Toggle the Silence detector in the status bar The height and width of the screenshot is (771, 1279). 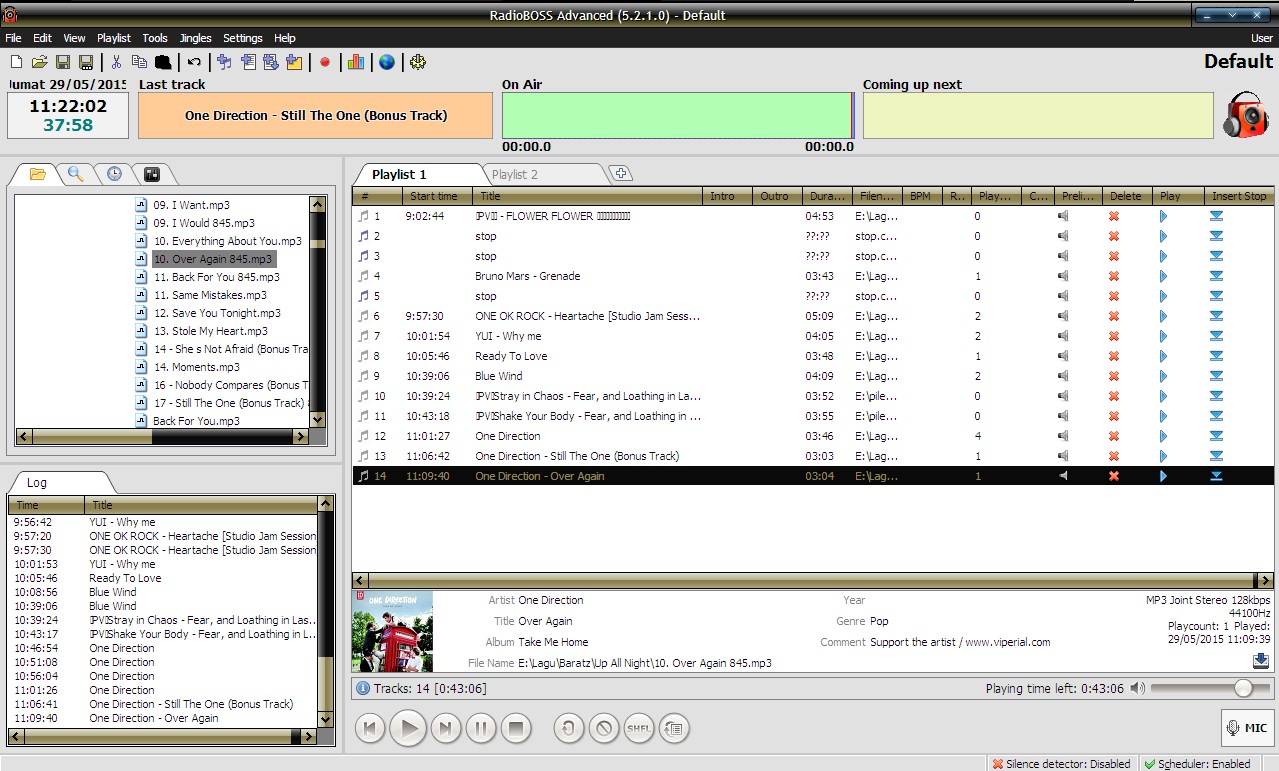(1063, 763)
